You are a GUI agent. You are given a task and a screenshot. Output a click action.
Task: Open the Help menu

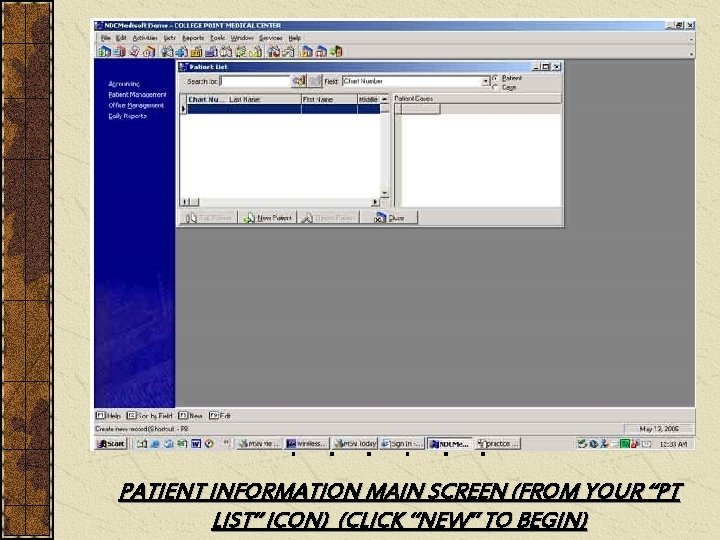[x=294, y=38]
